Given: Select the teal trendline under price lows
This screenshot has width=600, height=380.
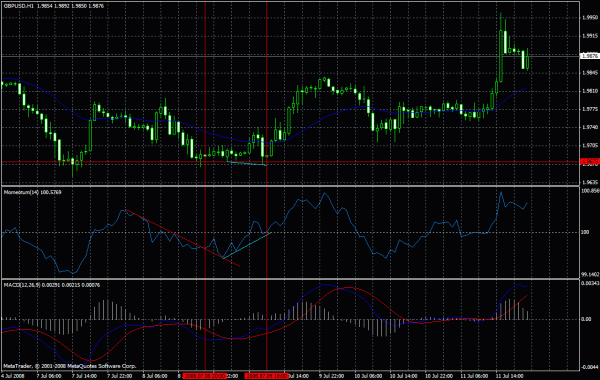Looking at the screenshot, I should [x=246, y=163].
